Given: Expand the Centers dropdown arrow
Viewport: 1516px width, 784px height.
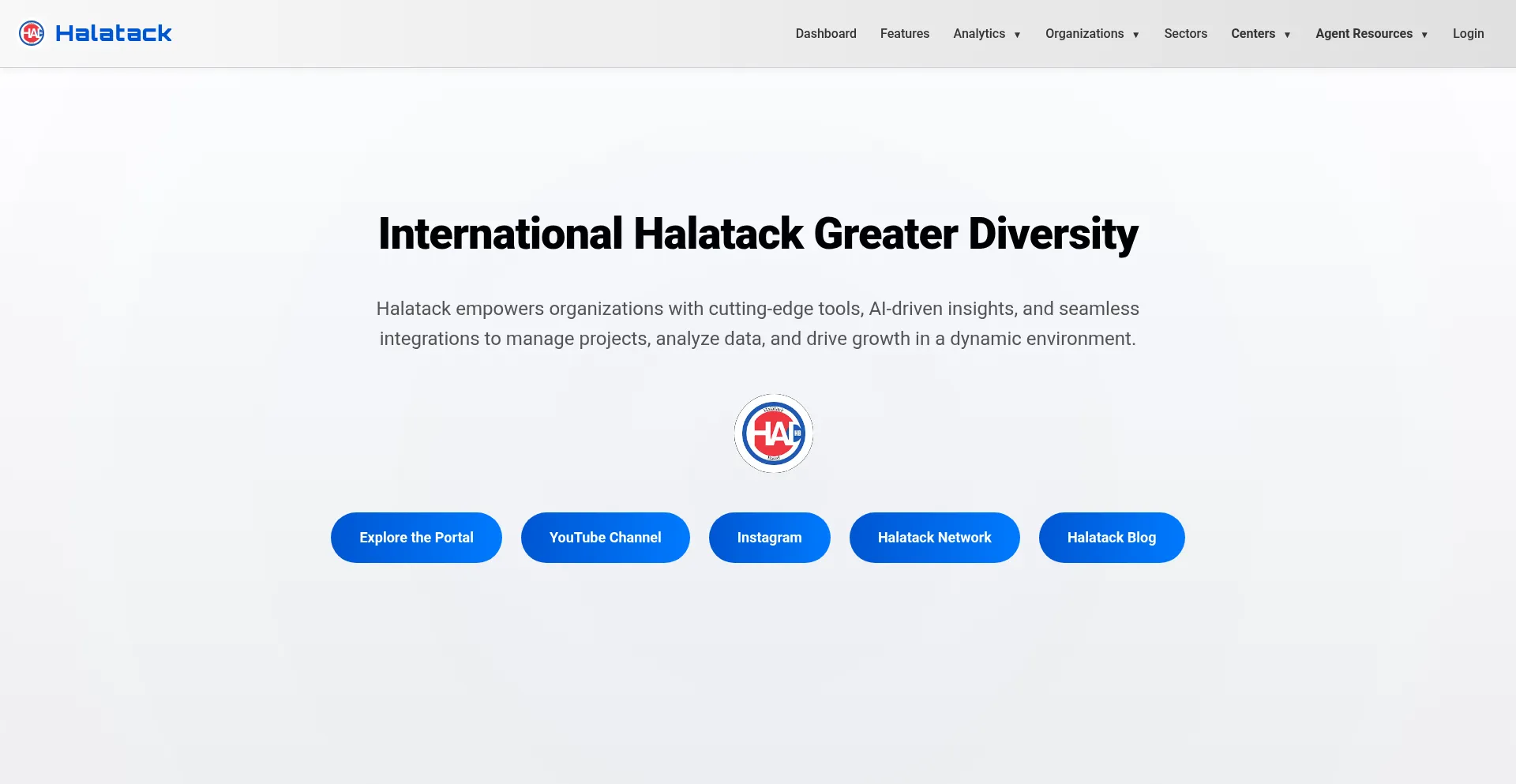Looking at the screenshot, I should point(1287,35).
